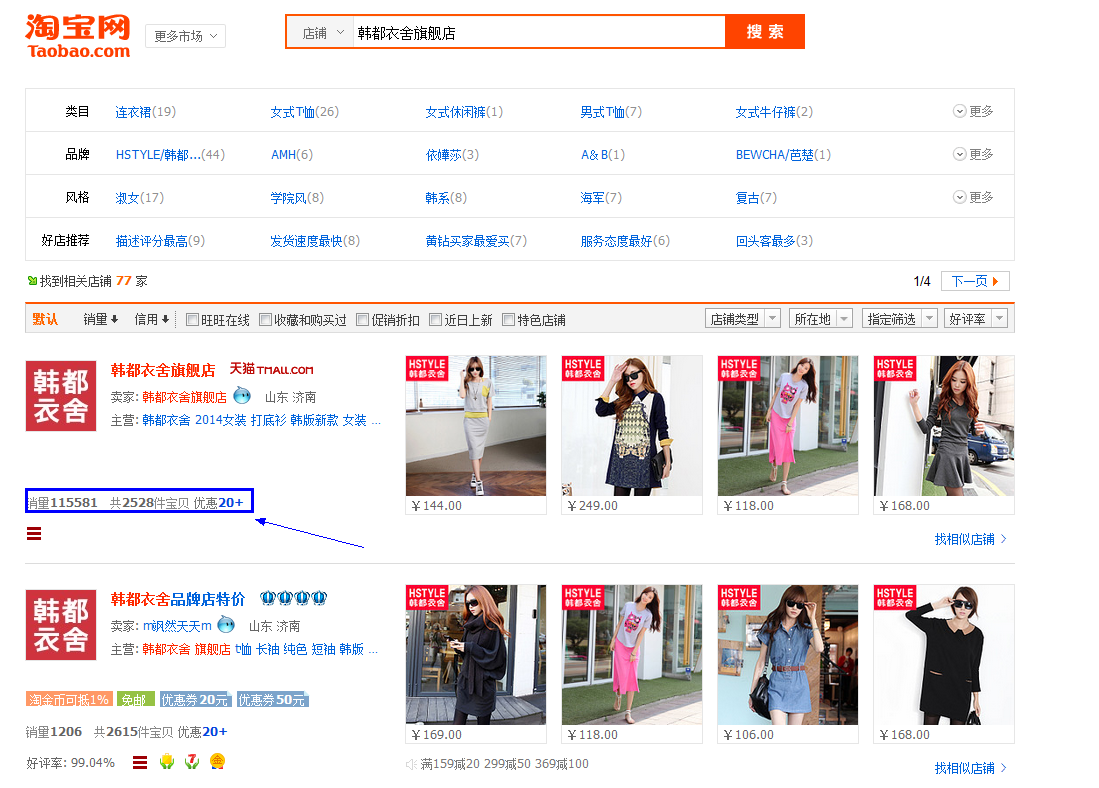Open the 韩都衣舍旗舰店 store title link
Screen dimensions: 1099x788
(x=163, y=369)
